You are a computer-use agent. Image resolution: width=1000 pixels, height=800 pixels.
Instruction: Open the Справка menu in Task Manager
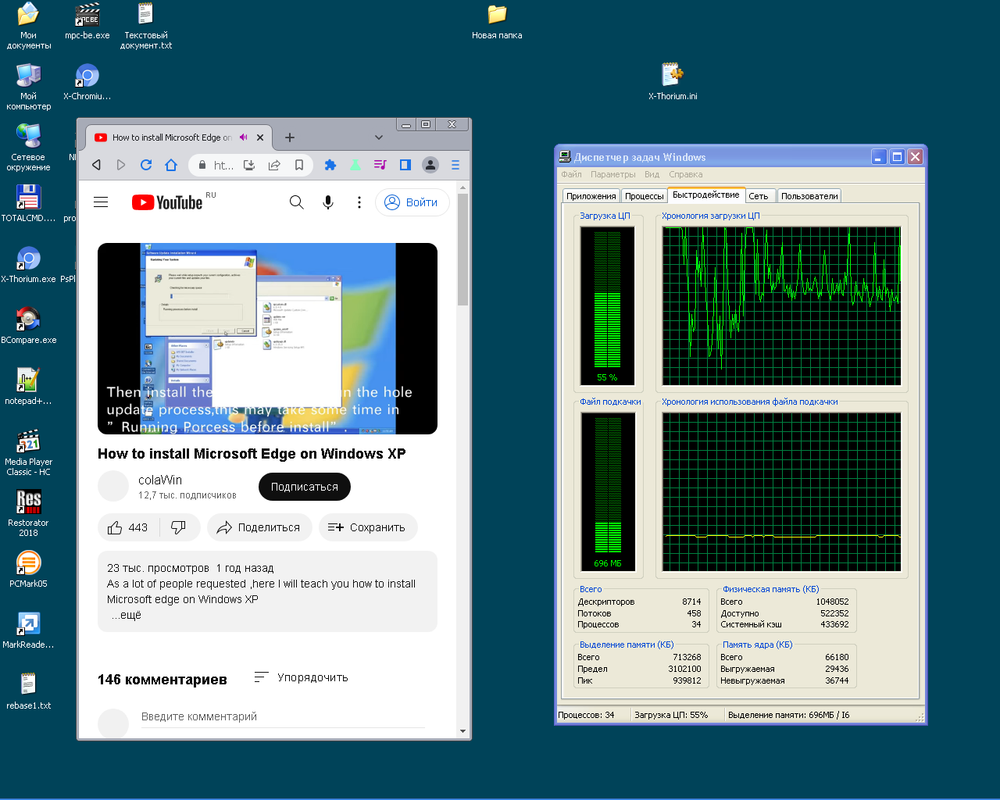click(x=686, y=174)
